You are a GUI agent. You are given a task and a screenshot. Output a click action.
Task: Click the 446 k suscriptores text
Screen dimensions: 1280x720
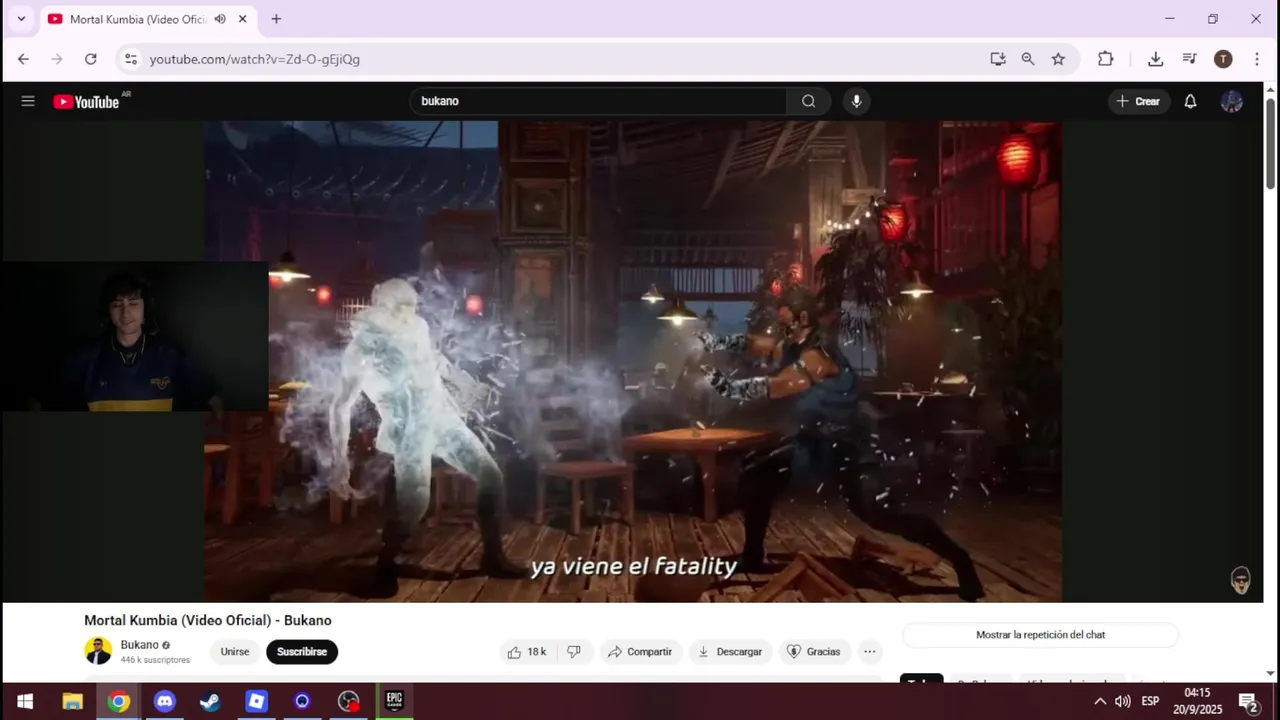(x=155, y=660)
